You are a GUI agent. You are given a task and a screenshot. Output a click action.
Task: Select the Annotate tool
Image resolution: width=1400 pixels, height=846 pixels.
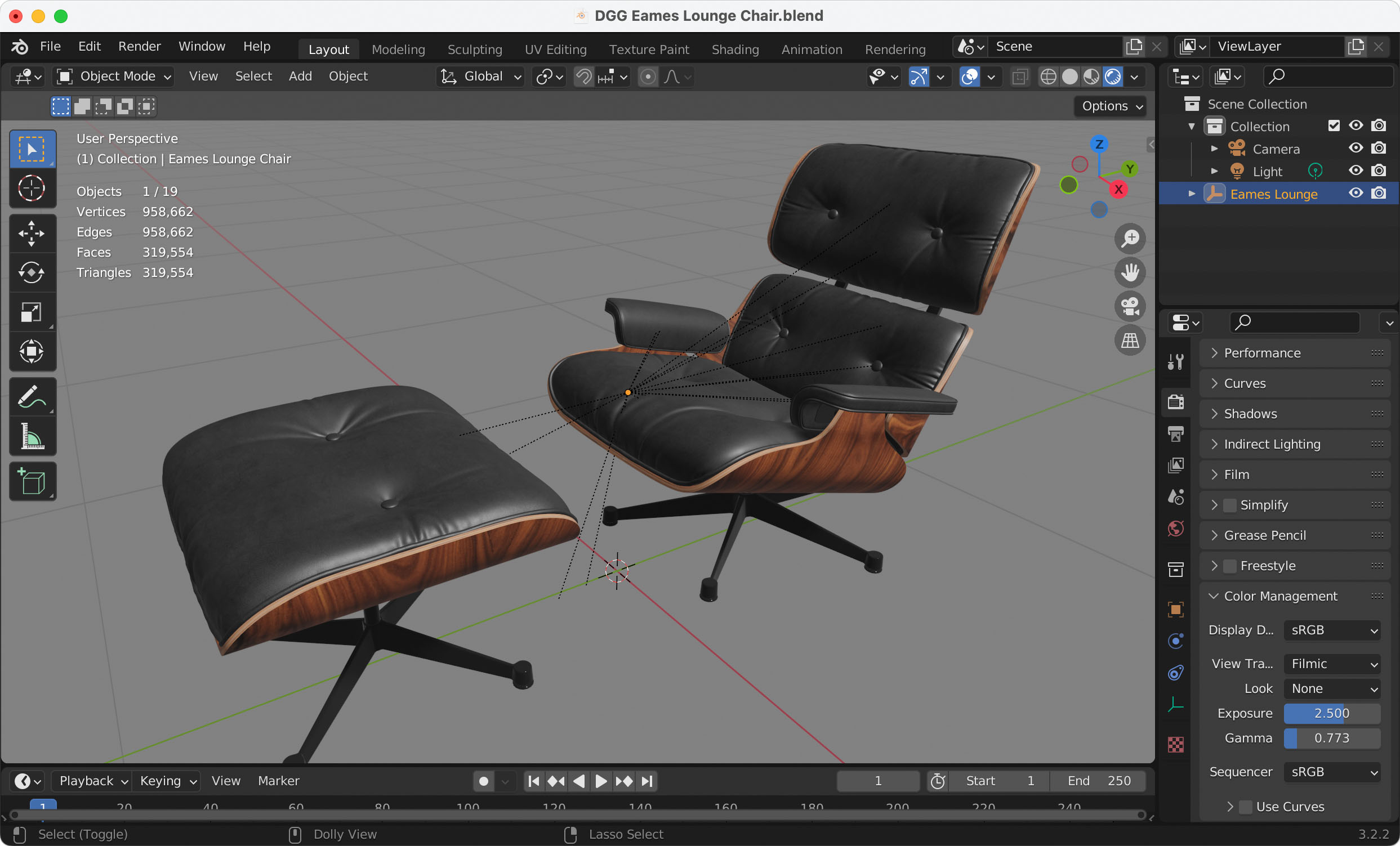[x=32, y=396]
